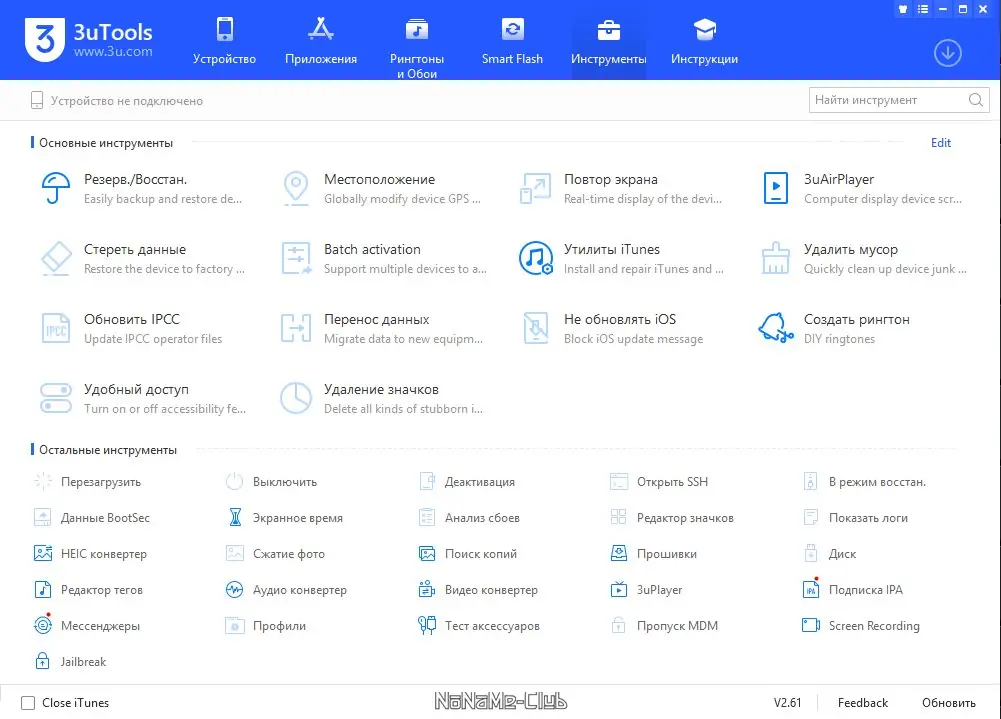Viewport: 1001px width, 719px height.
Task: Open the Мессенджеры icon
Action: (x=43, y=624)
